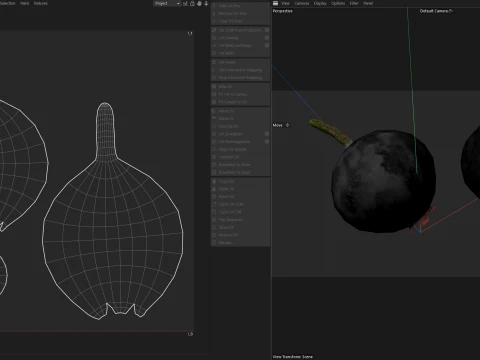Screen dimensions: 480x360
Task: Click the lock icon beside the Project dropdown
Action: [x=192, y=3]
